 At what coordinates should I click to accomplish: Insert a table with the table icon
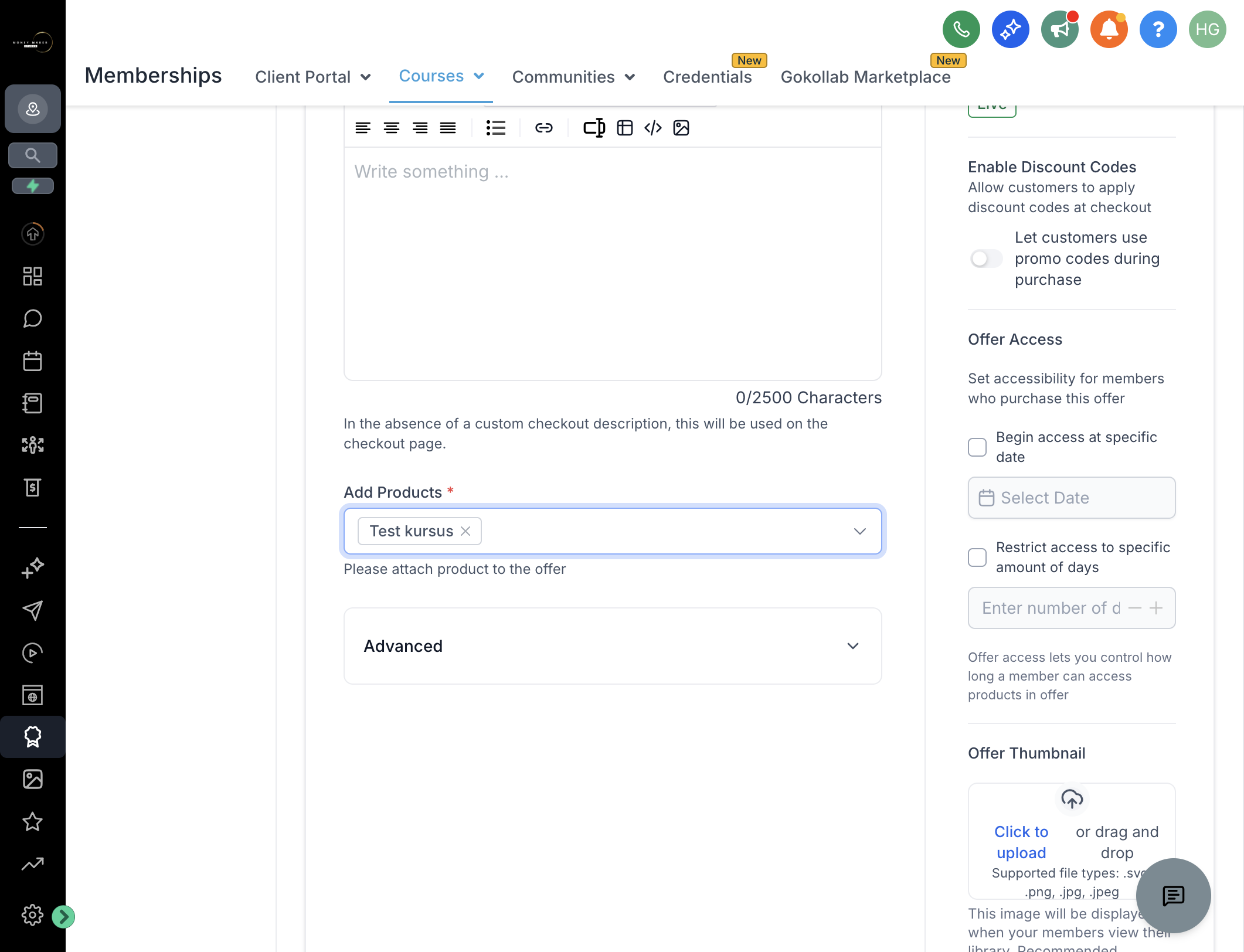(625, 128)
